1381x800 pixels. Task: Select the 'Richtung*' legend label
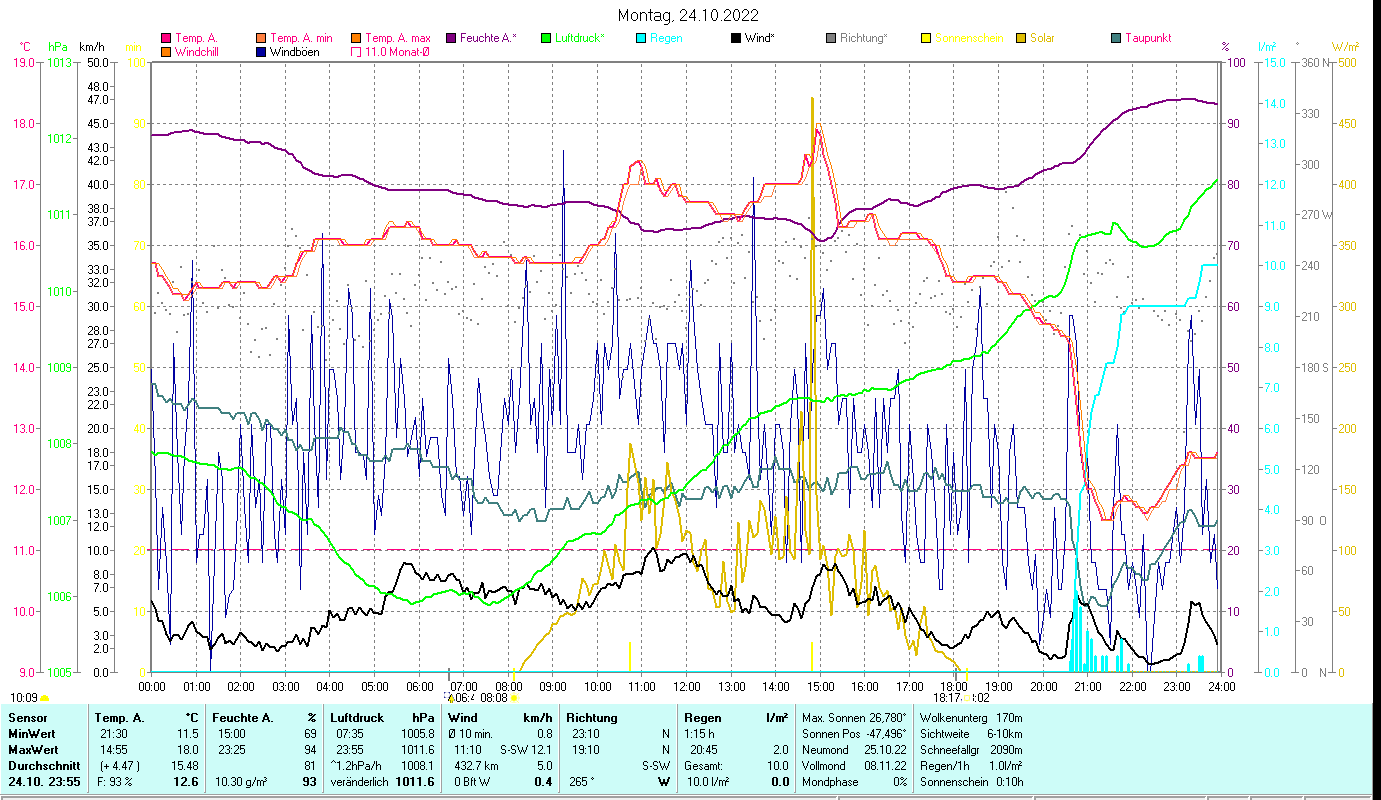point(864,38)
